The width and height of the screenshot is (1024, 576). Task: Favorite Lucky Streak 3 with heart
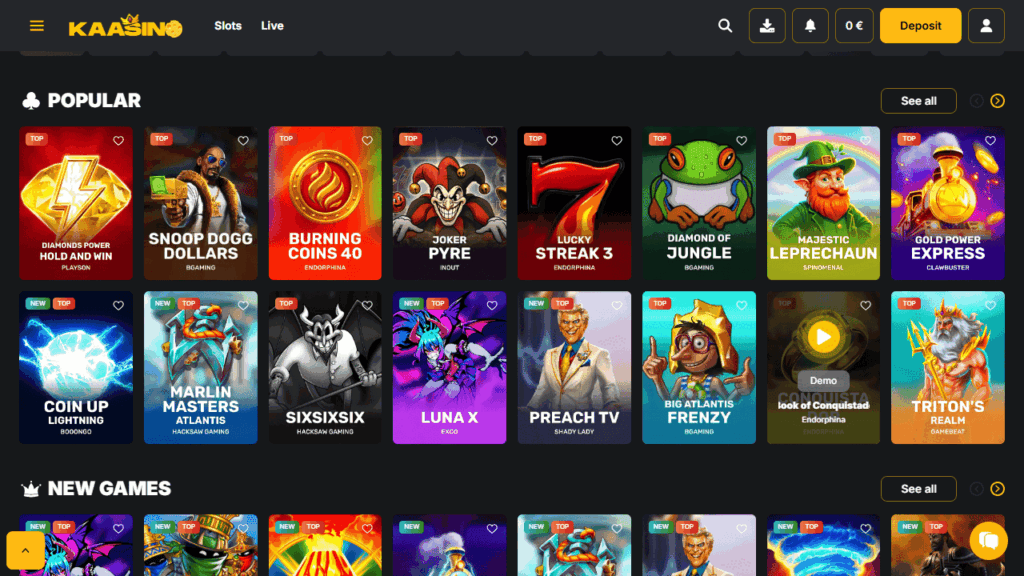[616, 140]
